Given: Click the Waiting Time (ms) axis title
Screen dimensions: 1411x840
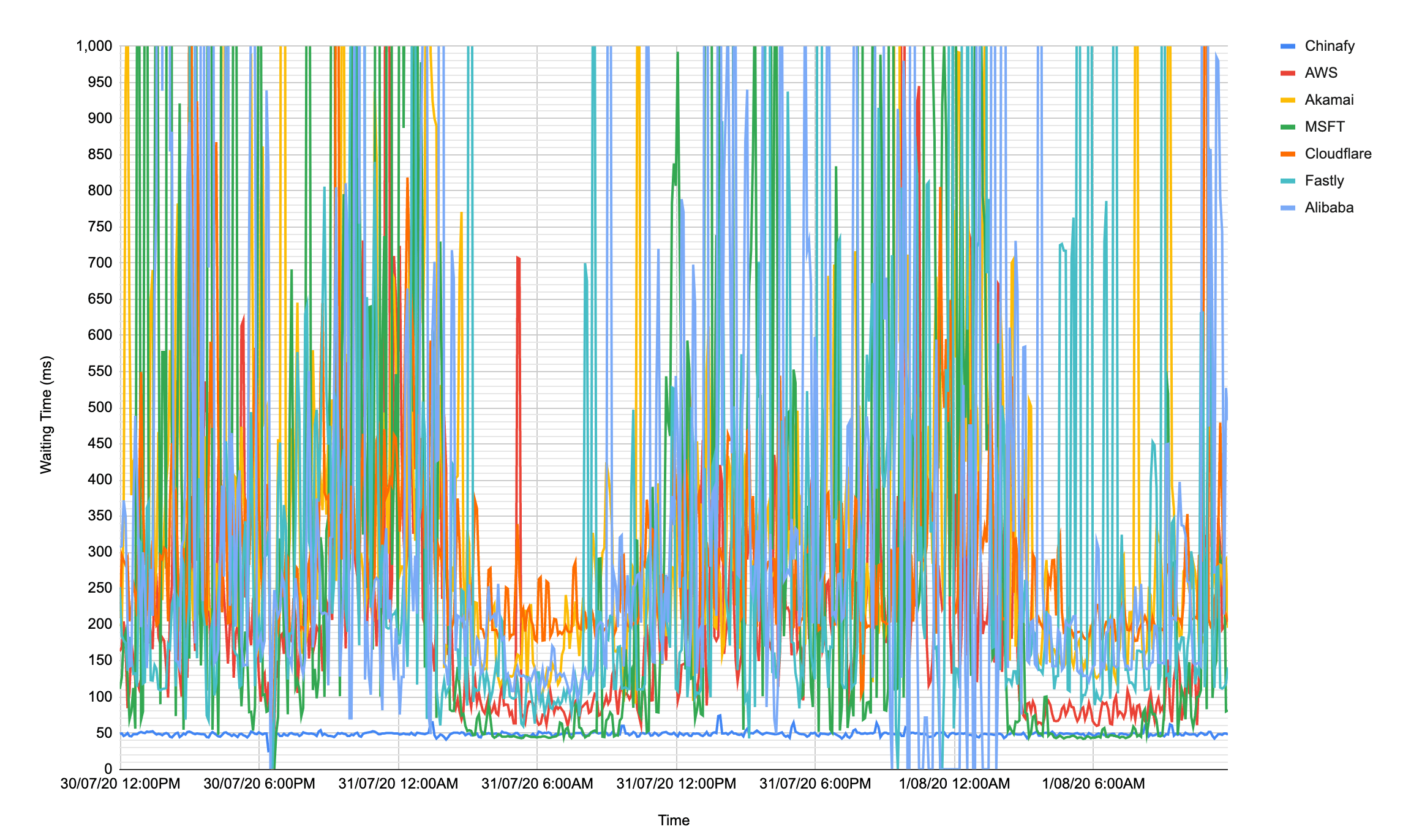Looking at the screenshot, I should pos(47,414).
